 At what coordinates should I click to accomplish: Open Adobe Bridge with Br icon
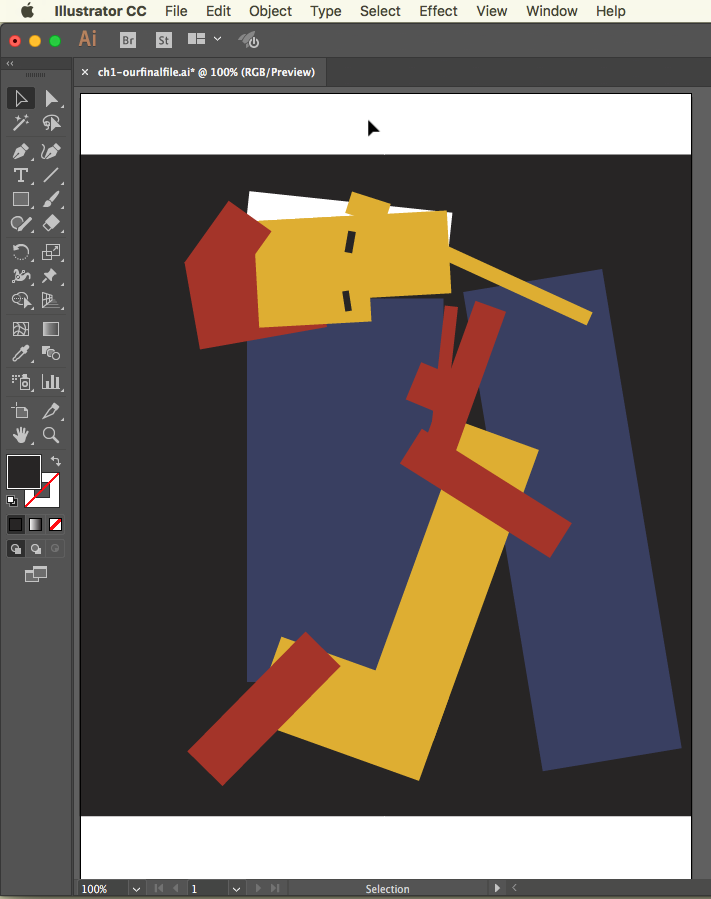(128, 40)
